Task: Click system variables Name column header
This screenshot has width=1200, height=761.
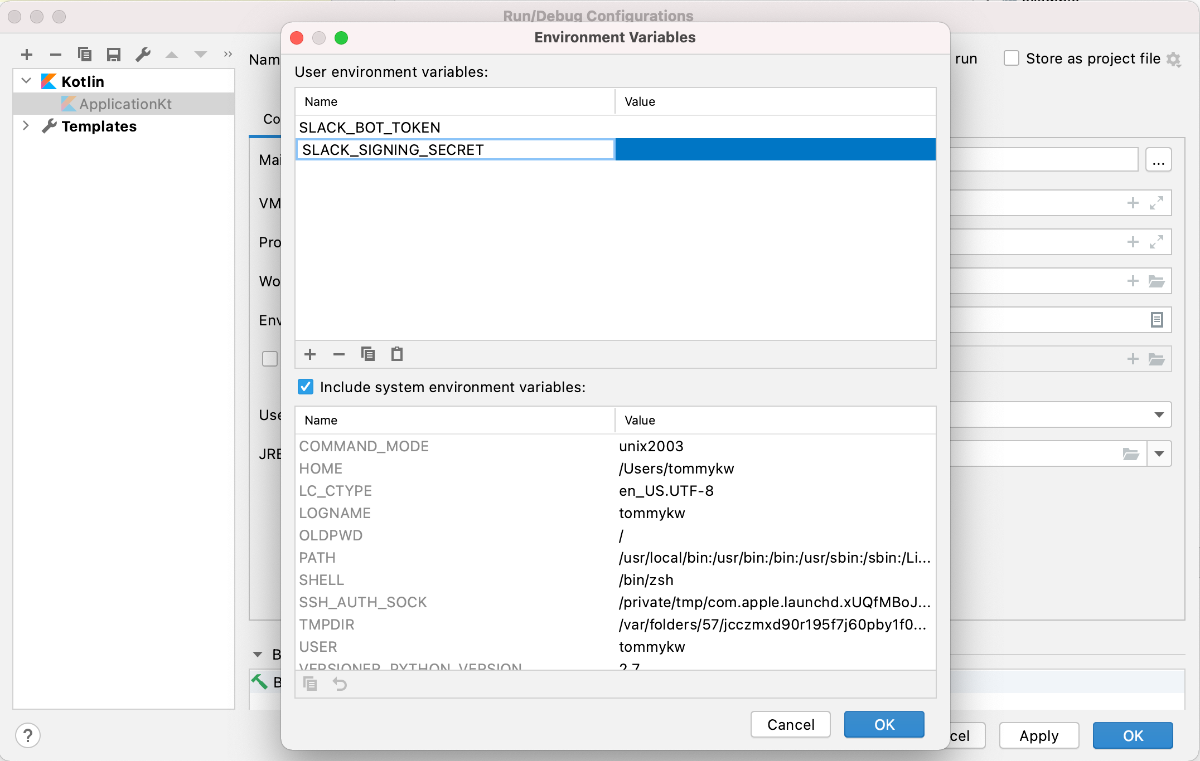Action: pyautogui.click(x=455, y=420)
